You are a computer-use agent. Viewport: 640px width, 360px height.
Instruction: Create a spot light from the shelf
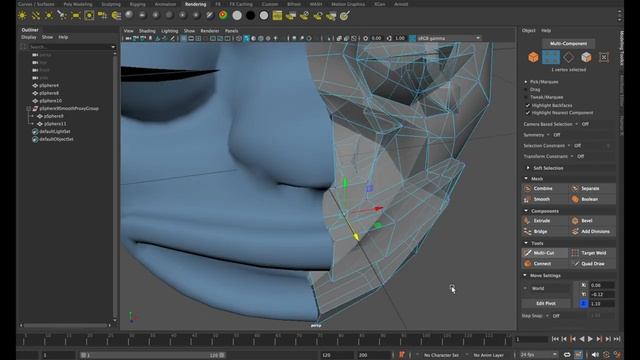(62, 16)
